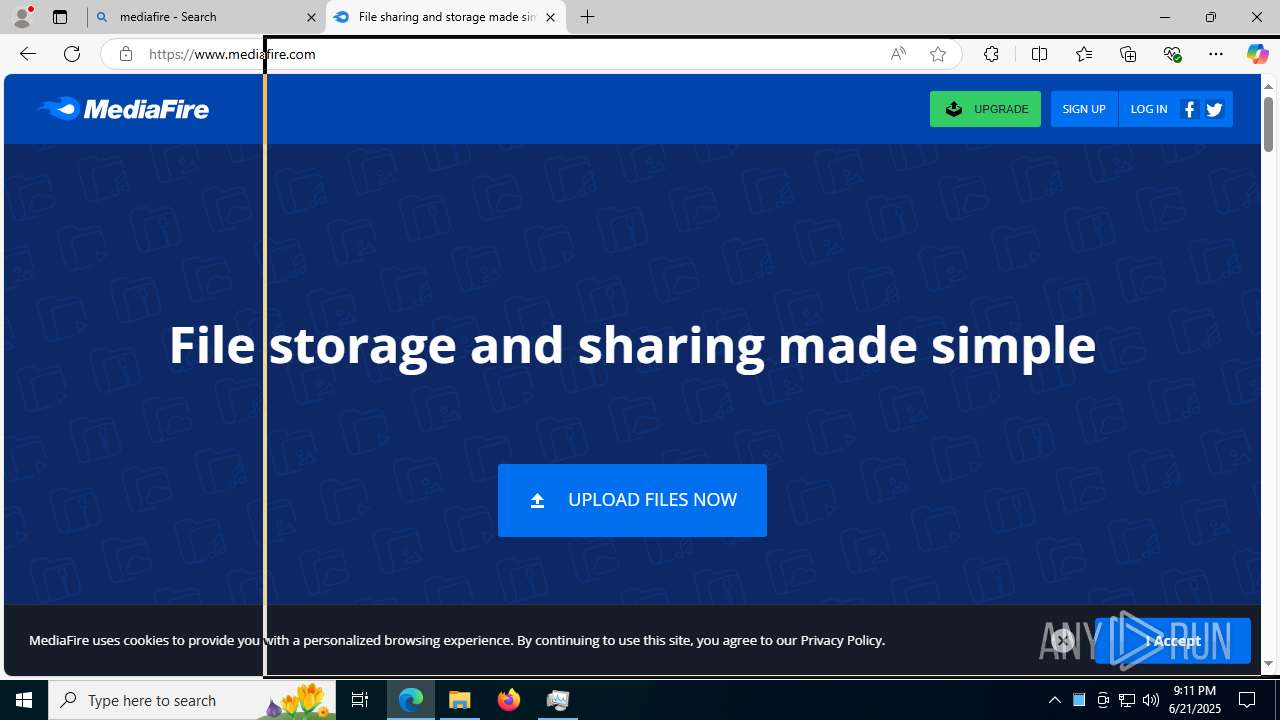This screenshot has height=720, width=1280.
Task: Open the SIGN UP page
Action: [1084, 109]
